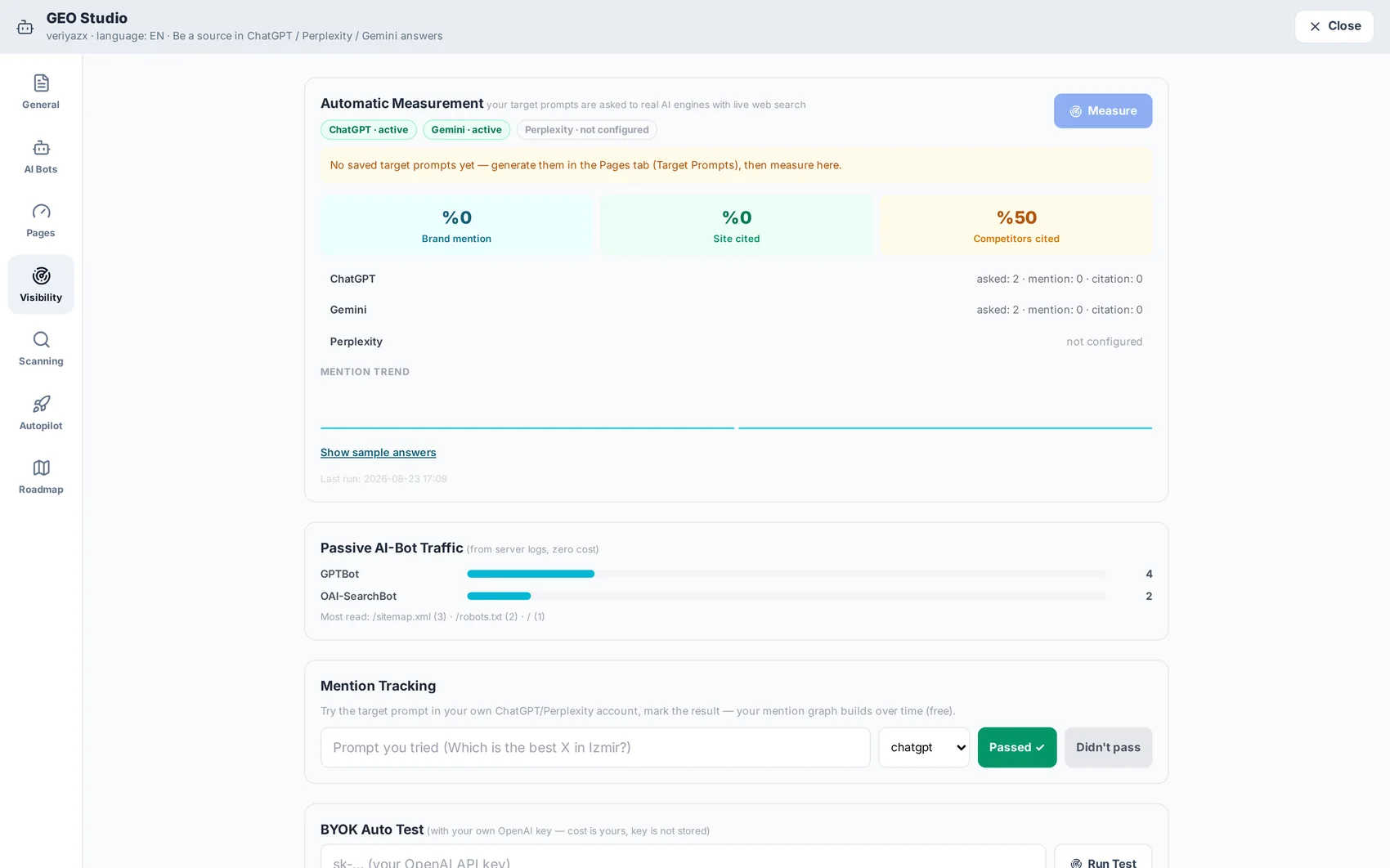Open the General section document icon
This screenshot has width=1390, height=868.
pos(41,83)
